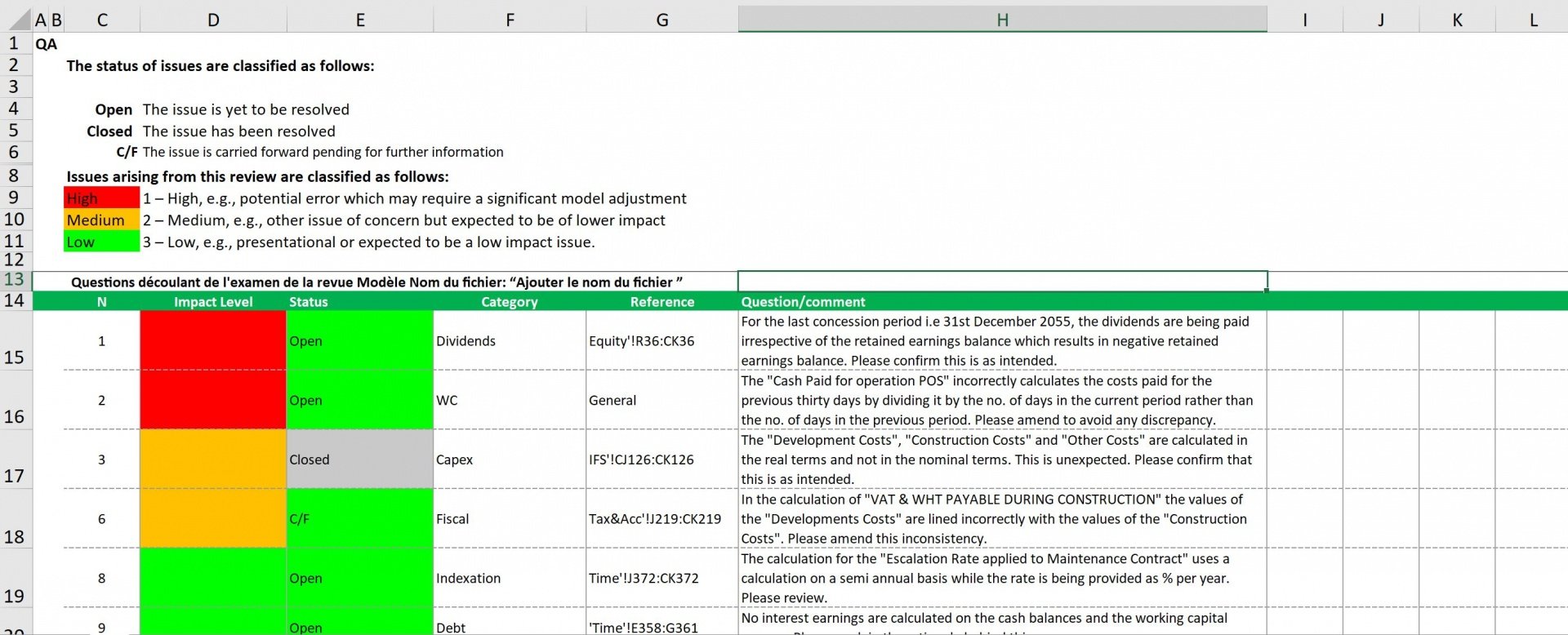Click the 'C/F' legend label
The image size is (1568, 635).
(x=127, y=152)
